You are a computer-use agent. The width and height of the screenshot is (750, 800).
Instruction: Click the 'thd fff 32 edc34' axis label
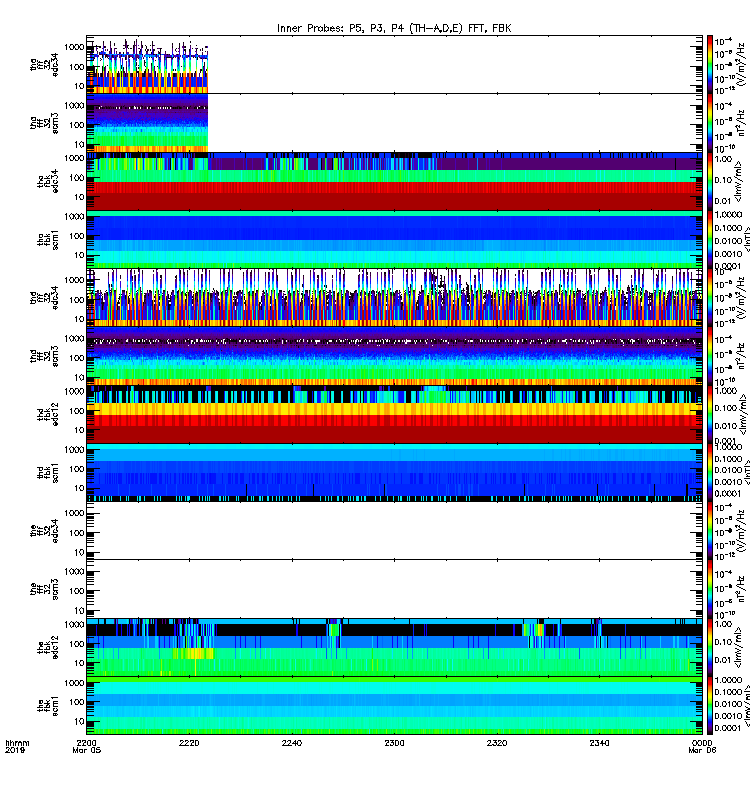[x=44, y=297]
